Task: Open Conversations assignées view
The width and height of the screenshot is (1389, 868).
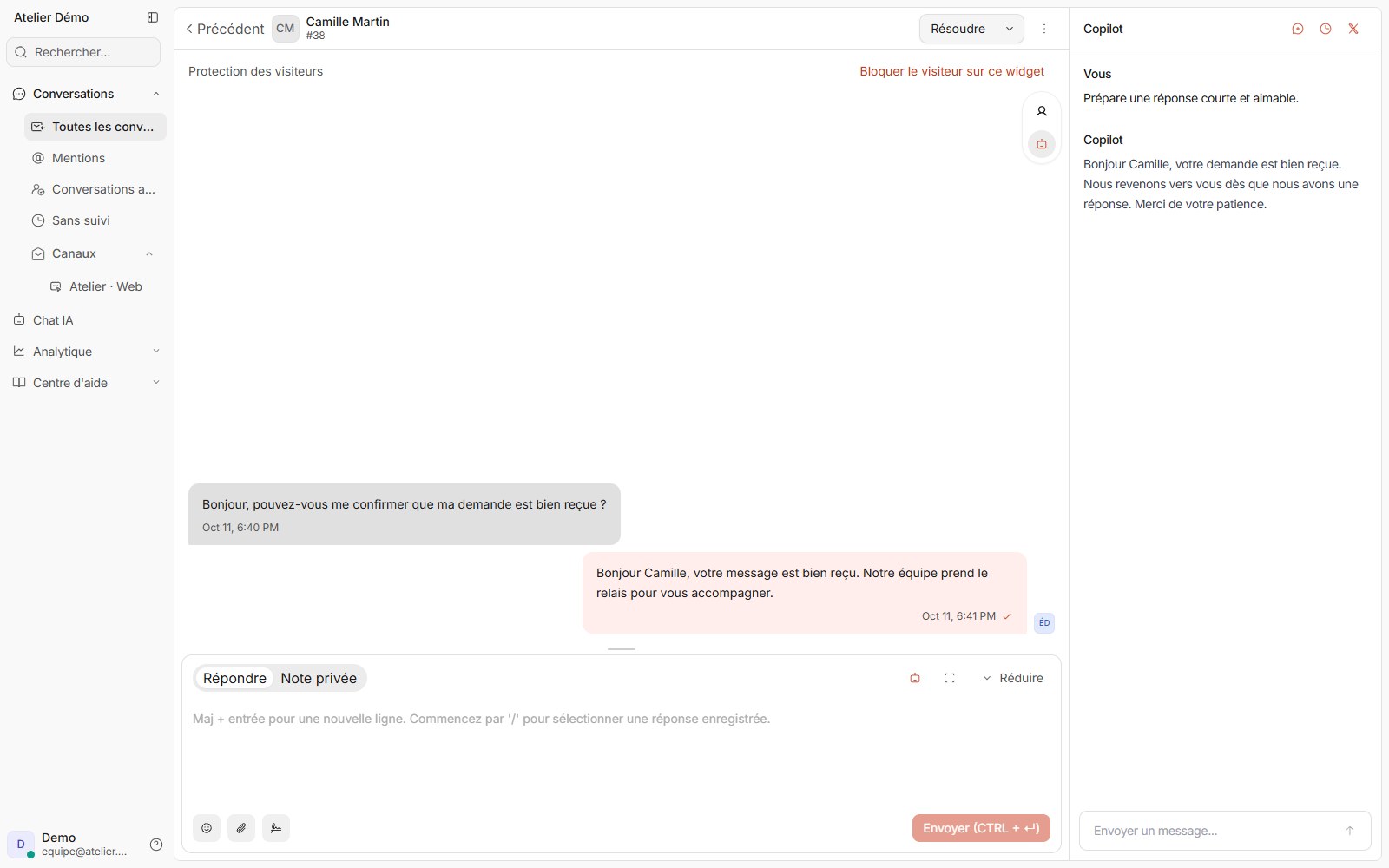Action: [x=95, y=189]
